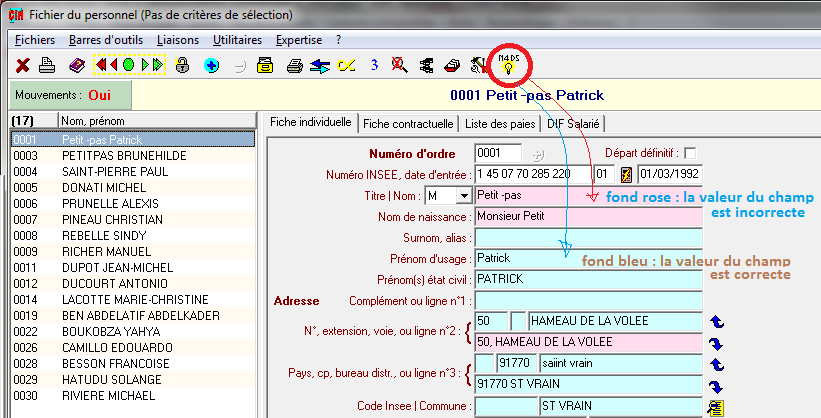The image size is (821, 418).
Task: Select employee 0003 PETITPAS BRUNEHILDE
Action: (133, 156)
